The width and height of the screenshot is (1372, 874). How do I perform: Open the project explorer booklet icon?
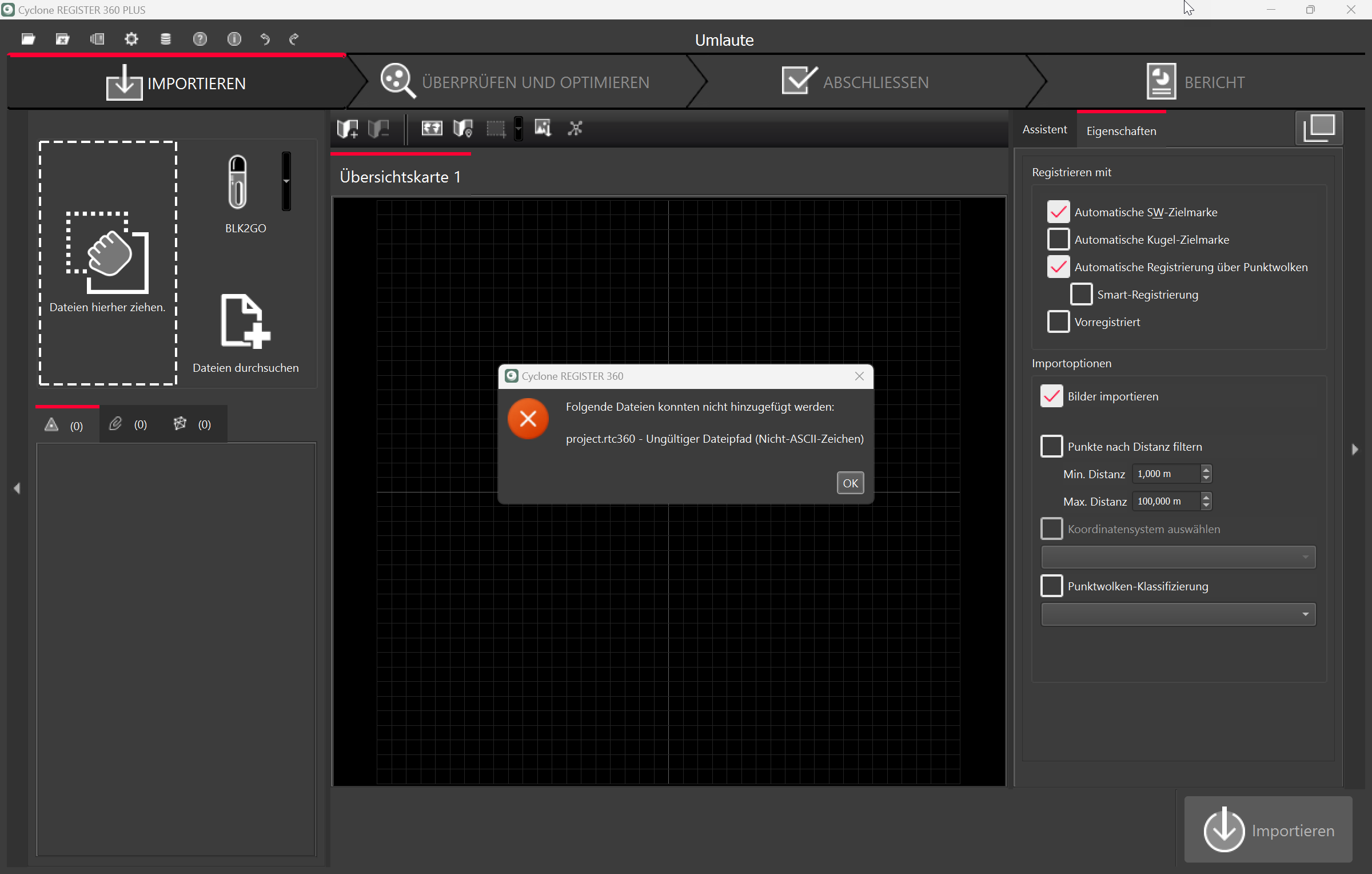[x=97, y=39]
